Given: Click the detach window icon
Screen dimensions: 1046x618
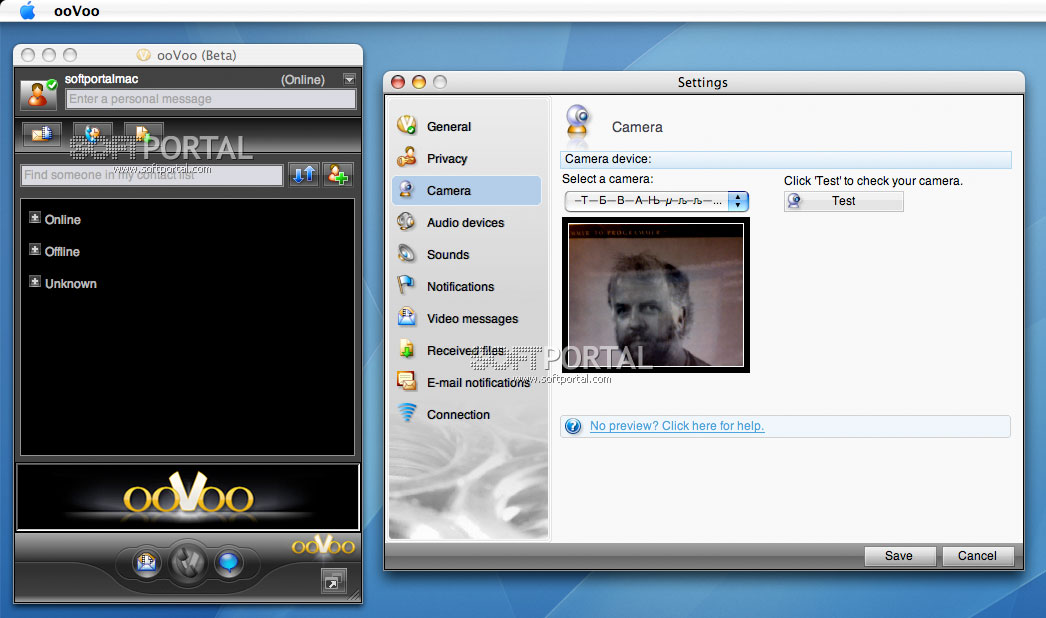Looking at the screenshot, I should tap(333, 581).
